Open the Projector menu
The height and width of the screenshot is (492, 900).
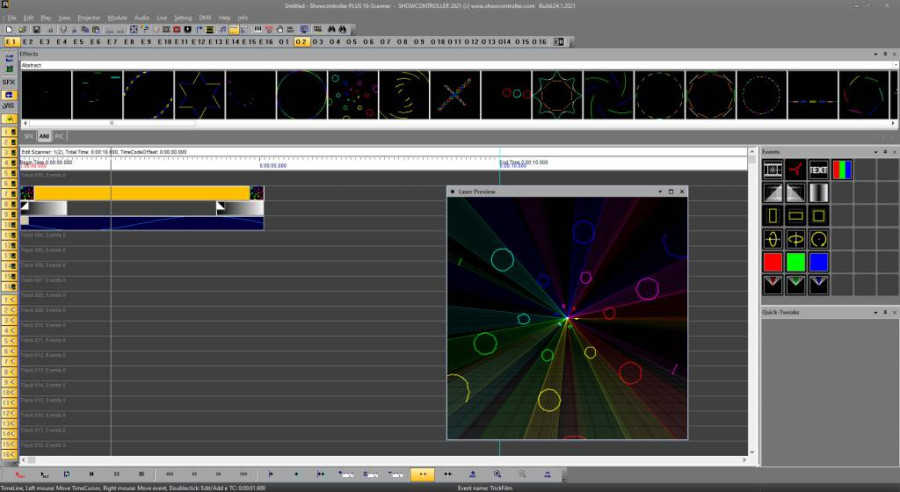coord(88,18)
